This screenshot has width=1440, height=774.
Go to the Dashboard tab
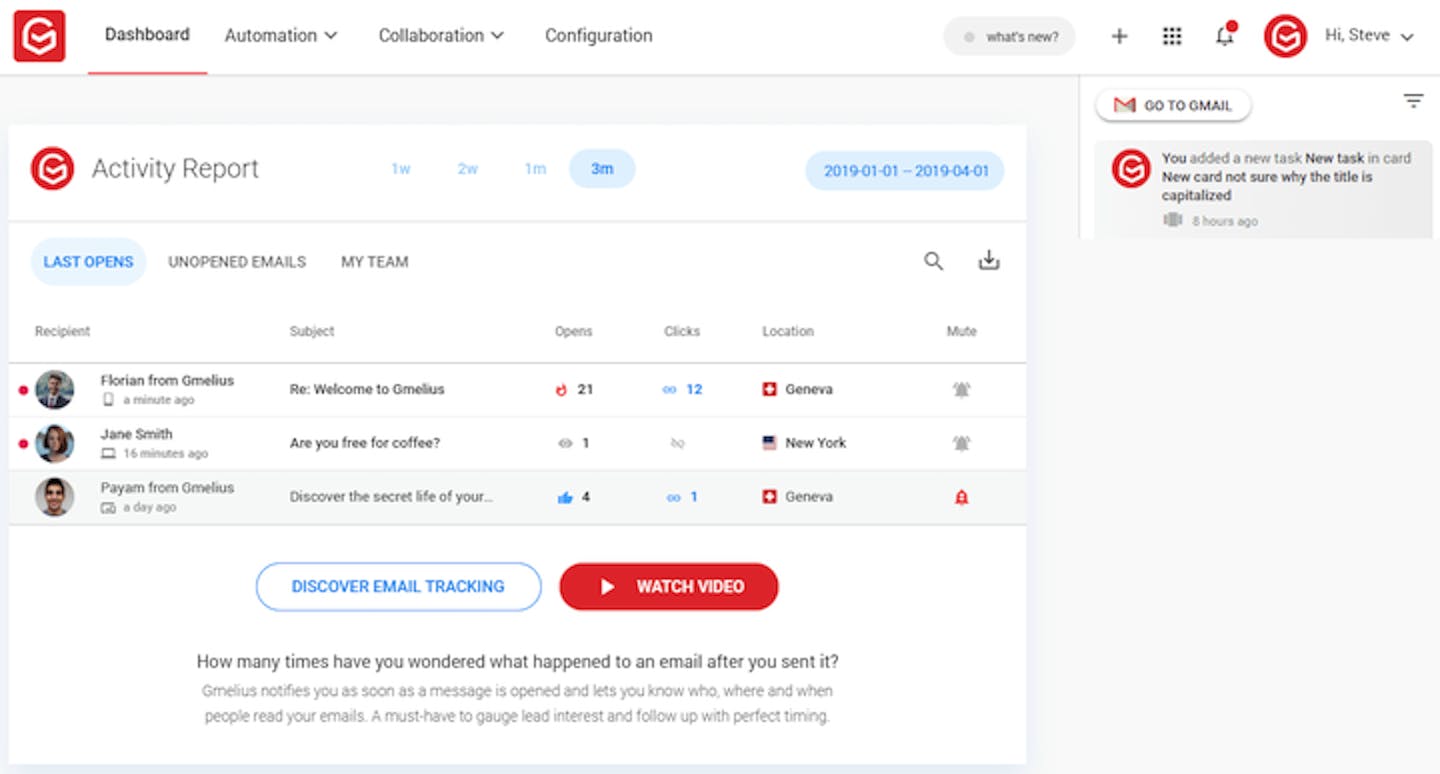click(147, 35)
